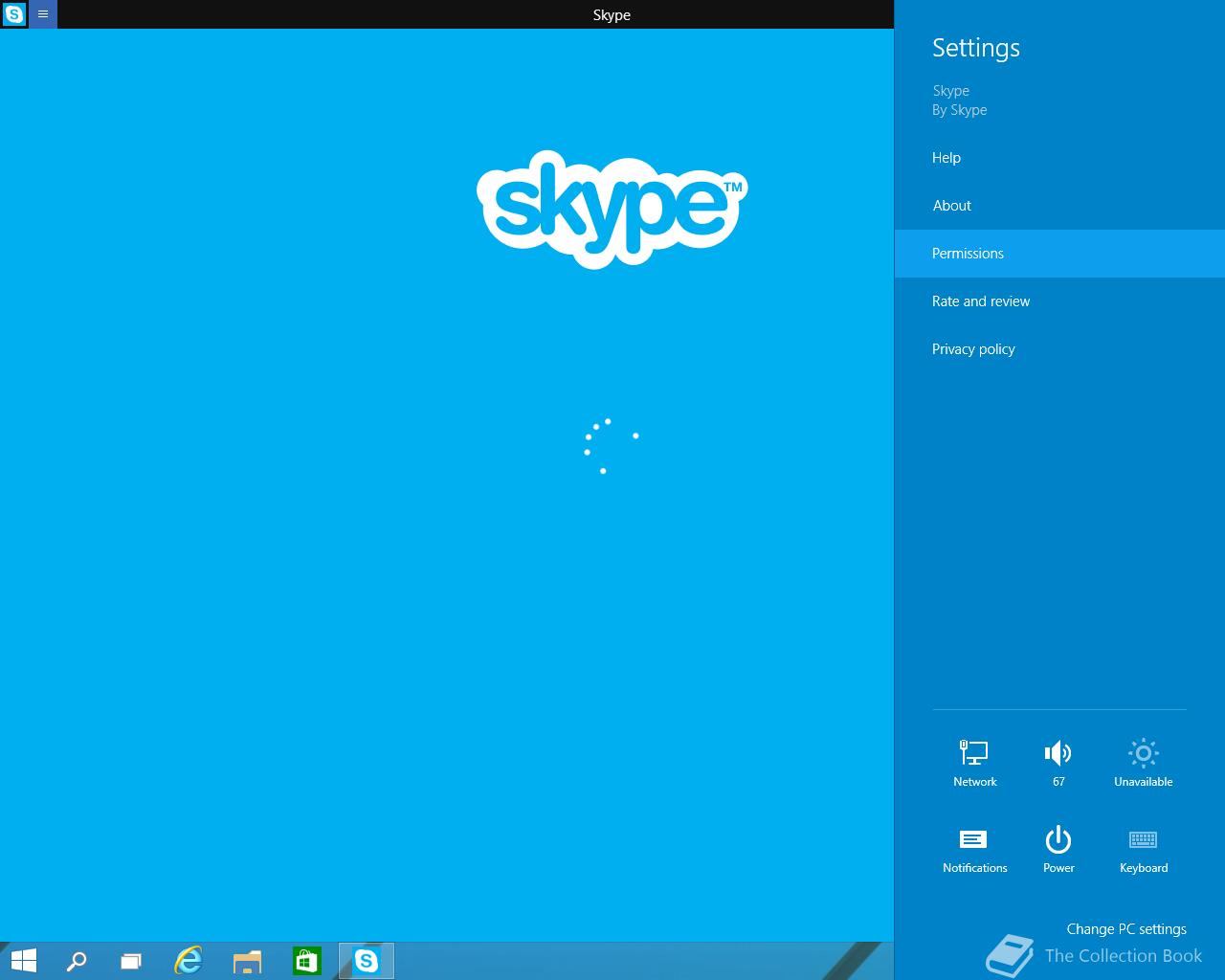The image size is (1225, 980).
Task: Click Change PC settings link
Action: pos(1126,929)
